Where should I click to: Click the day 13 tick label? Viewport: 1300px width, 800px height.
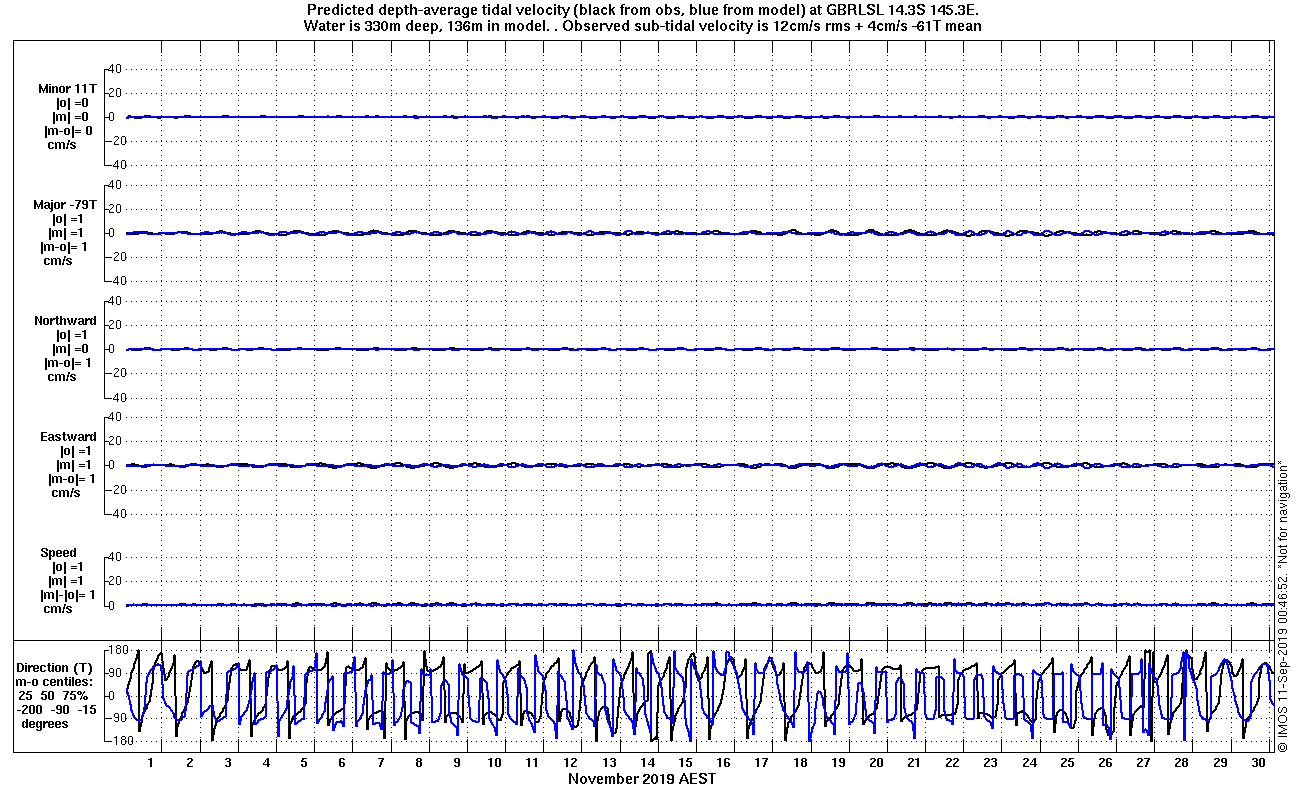tap(609, 763)
